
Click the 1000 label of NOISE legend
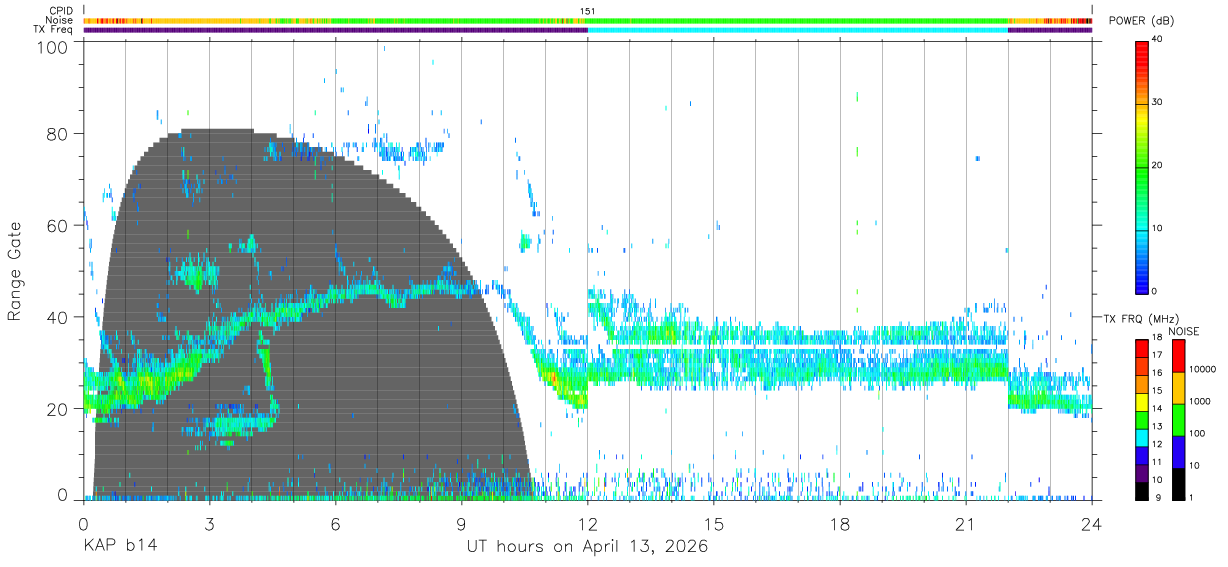pos(1201,401)
